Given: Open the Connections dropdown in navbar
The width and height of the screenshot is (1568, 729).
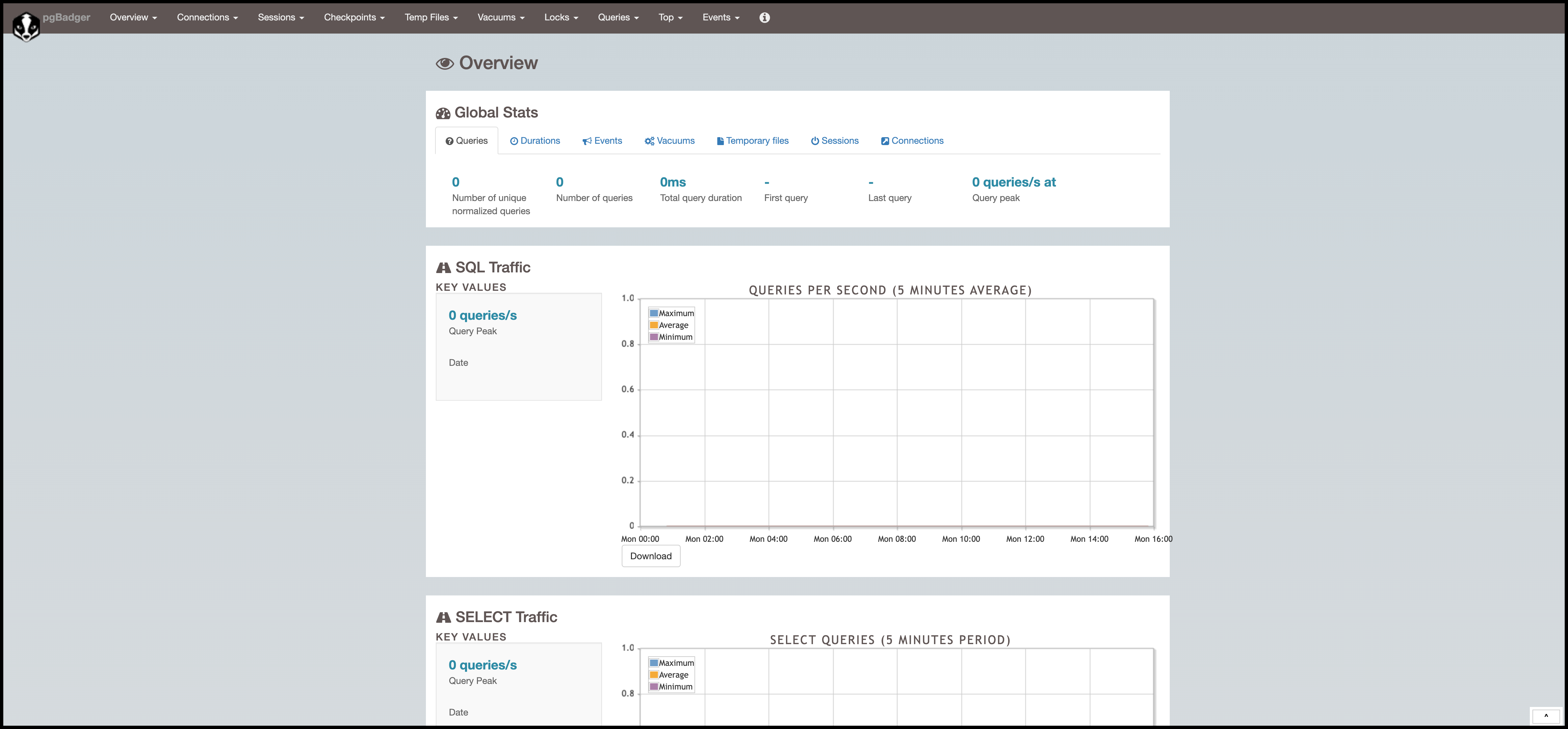Looking at the screenshot, I should [x=207, y=18].
